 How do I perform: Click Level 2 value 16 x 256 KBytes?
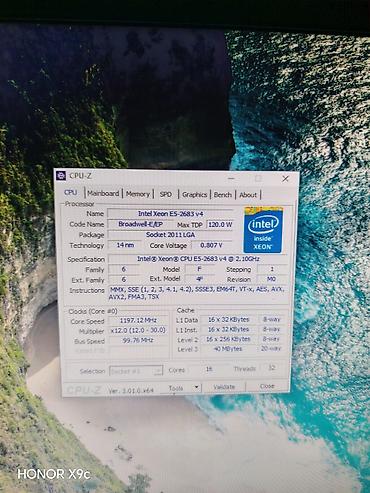[x=229, y=339]
